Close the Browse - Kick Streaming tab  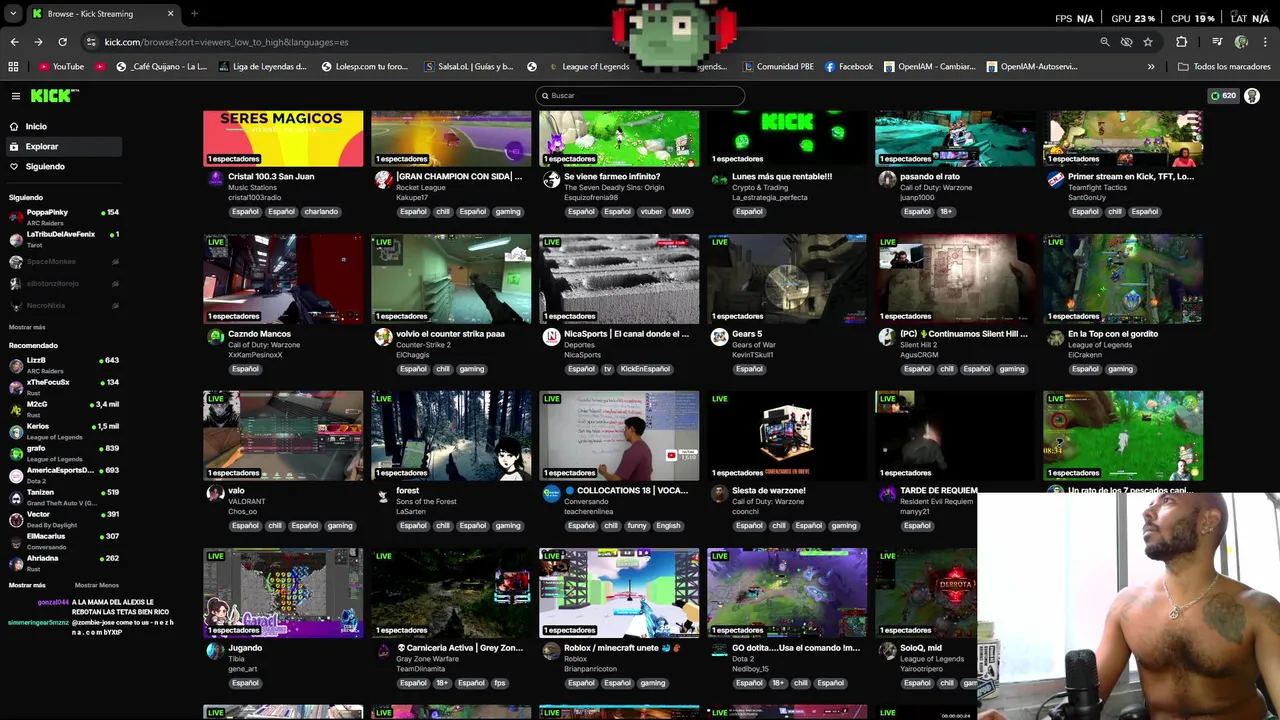(170, 14)
